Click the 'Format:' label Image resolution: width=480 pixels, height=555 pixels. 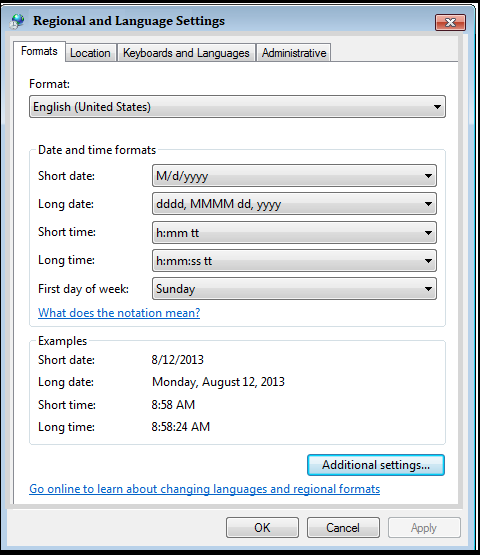(50, 84)
